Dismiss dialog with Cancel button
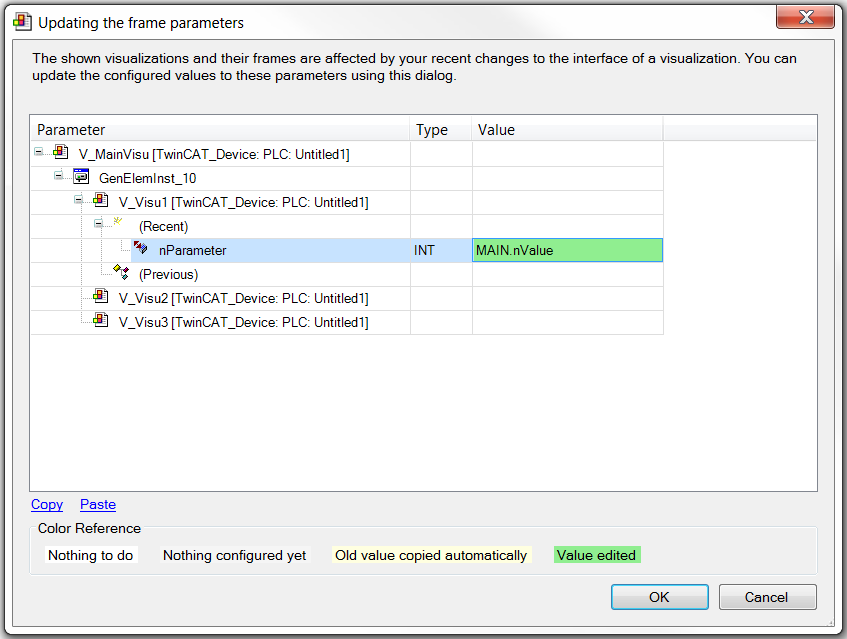The height and width of the screenshot is (639, 847). 767,597
